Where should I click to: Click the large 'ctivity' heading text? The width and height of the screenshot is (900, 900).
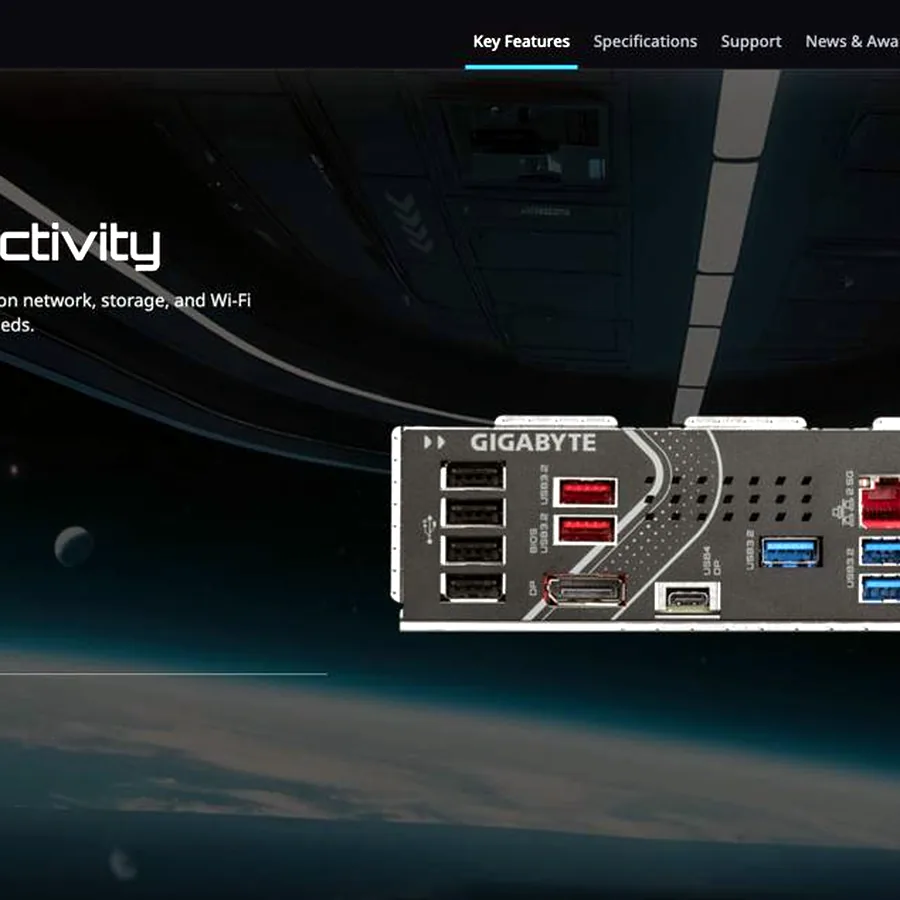79,245
